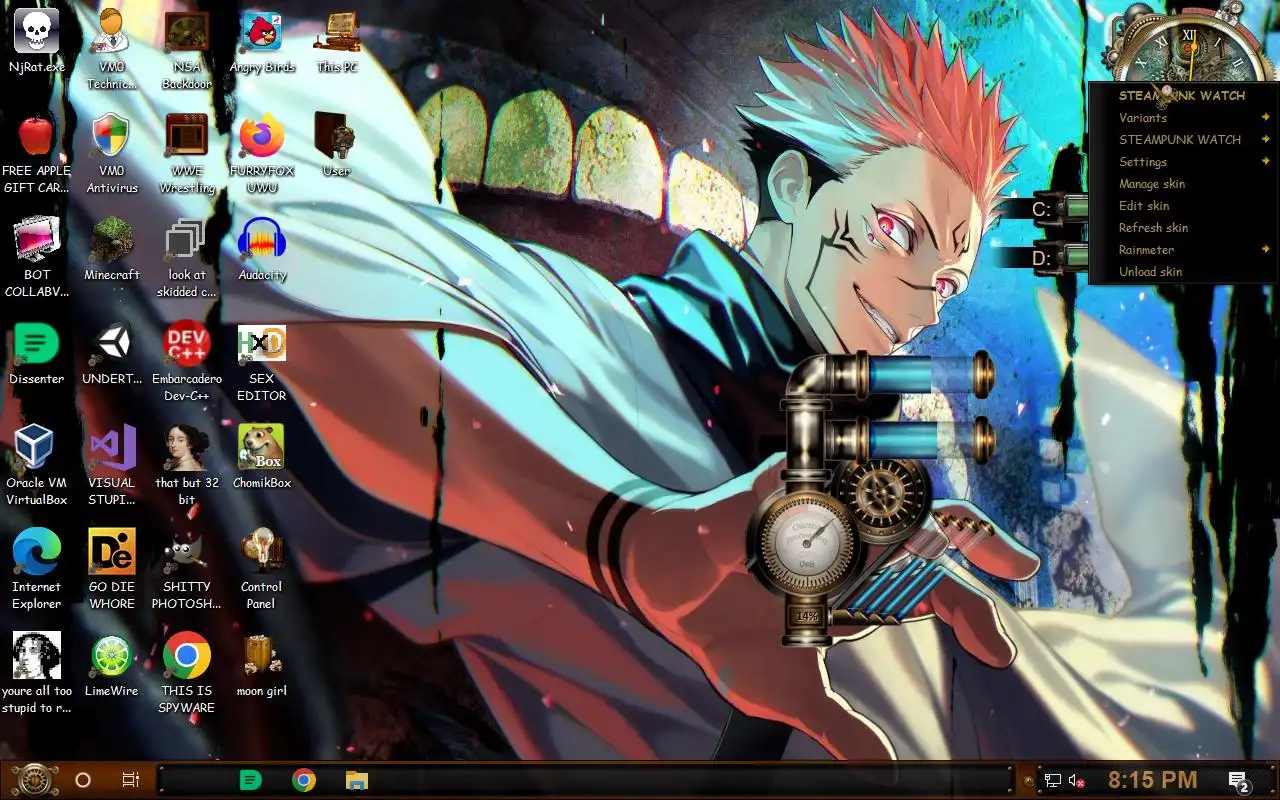Click the steampunk CPU gauge dial
This screenshot has height=800, width=1280.
806,541
